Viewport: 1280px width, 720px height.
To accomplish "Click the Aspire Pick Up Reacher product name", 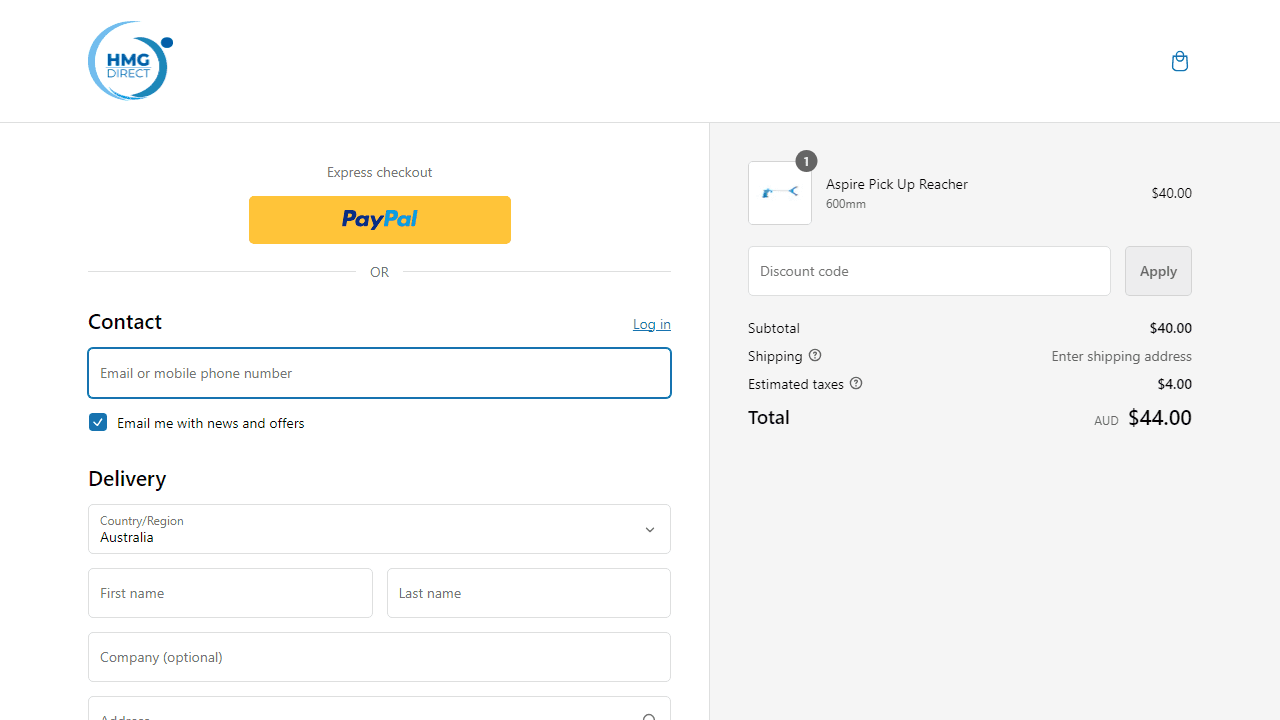I will 897,184.
